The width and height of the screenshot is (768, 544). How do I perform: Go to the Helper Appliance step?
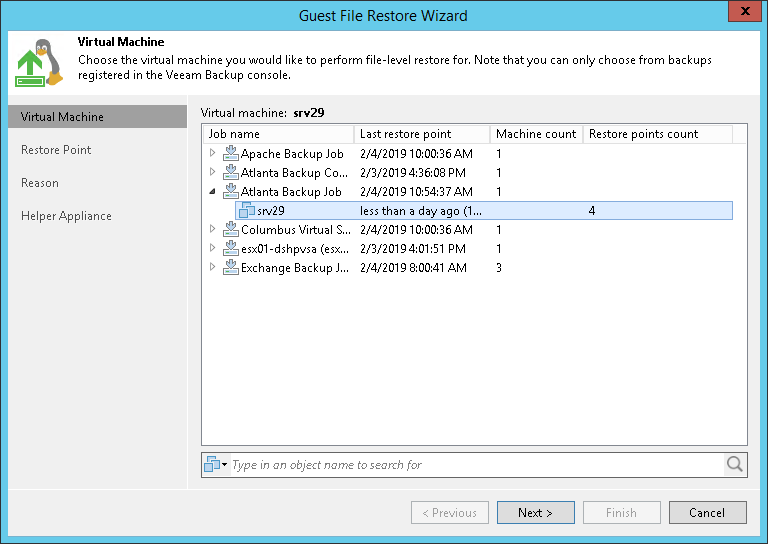[66, 216]
